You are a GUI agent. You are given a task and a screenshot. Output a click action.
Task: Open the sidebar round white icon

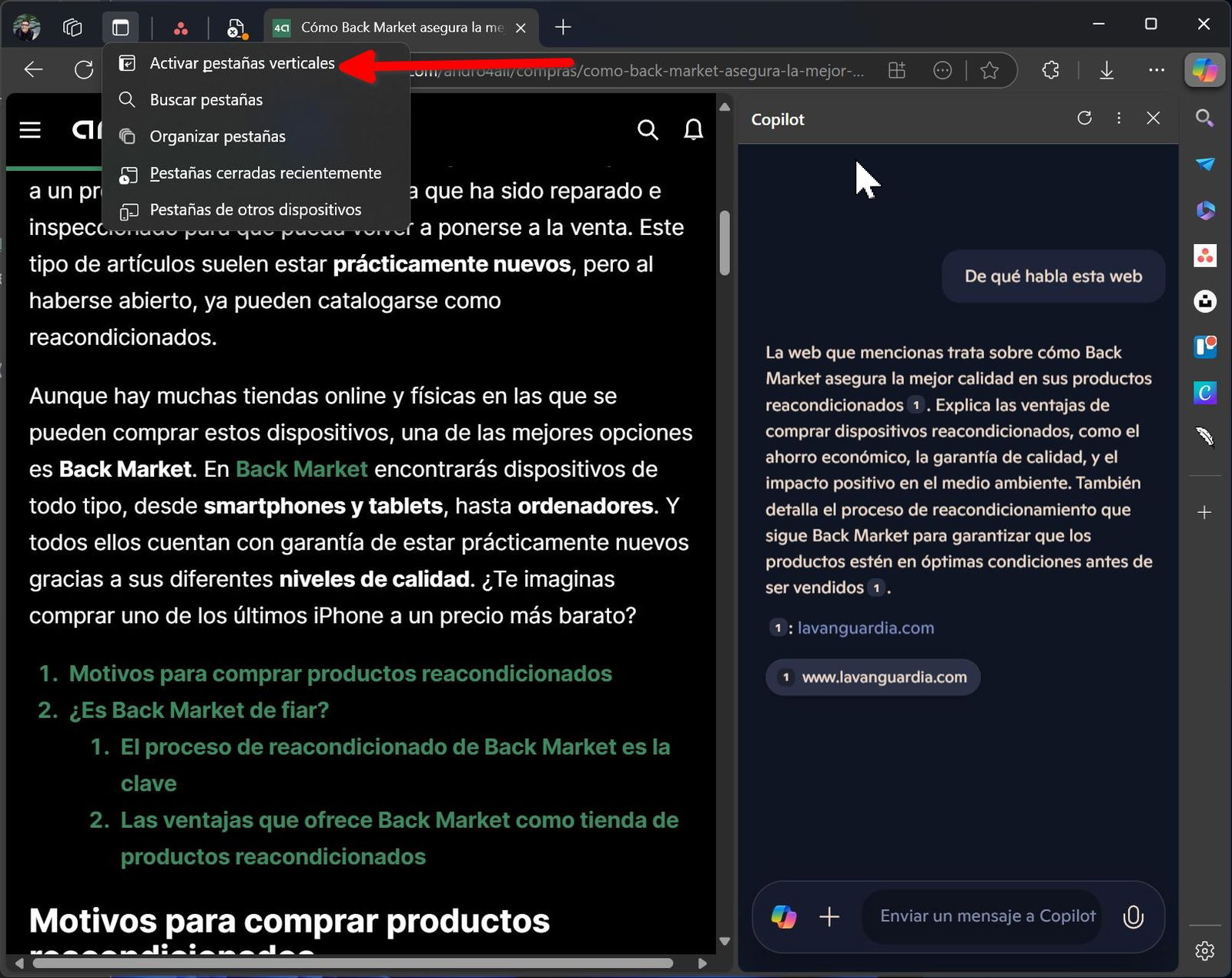click(x=1205, y=301)
